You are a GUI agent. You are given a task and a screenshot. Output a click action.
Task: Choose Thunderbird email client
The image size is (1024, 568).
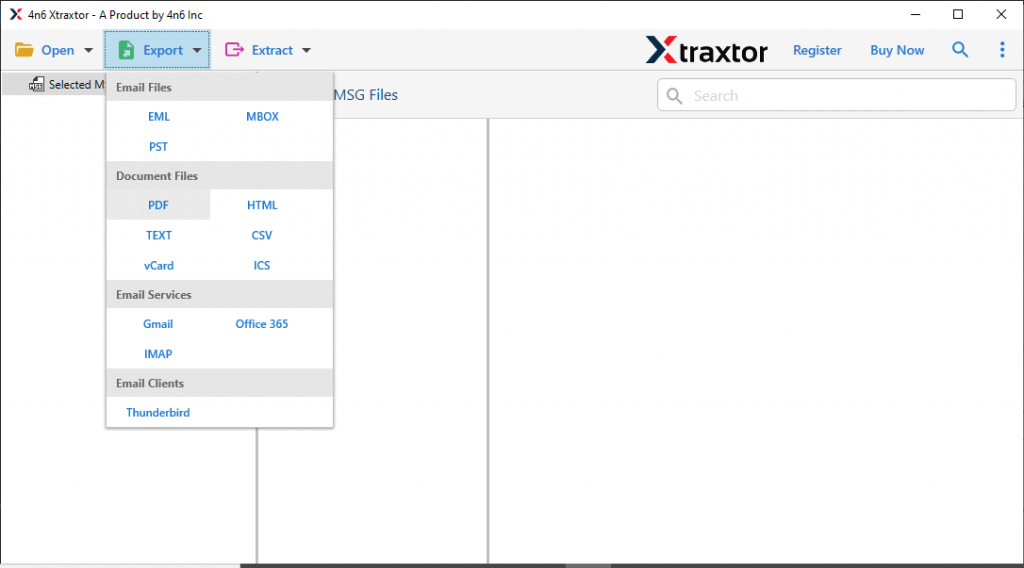tap(158, 413)
